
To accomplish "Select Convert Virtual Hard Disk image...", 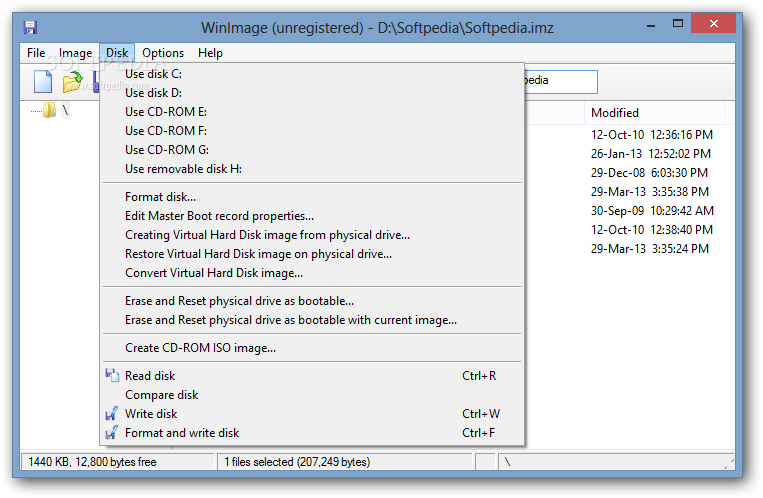I will (x=312, y=273).
